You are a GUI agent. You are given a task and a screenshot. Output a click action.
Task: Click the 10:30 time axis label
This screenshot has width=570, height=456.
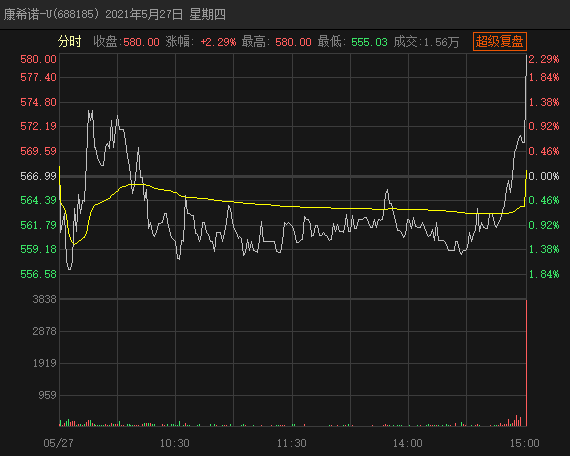pos(174,443)
